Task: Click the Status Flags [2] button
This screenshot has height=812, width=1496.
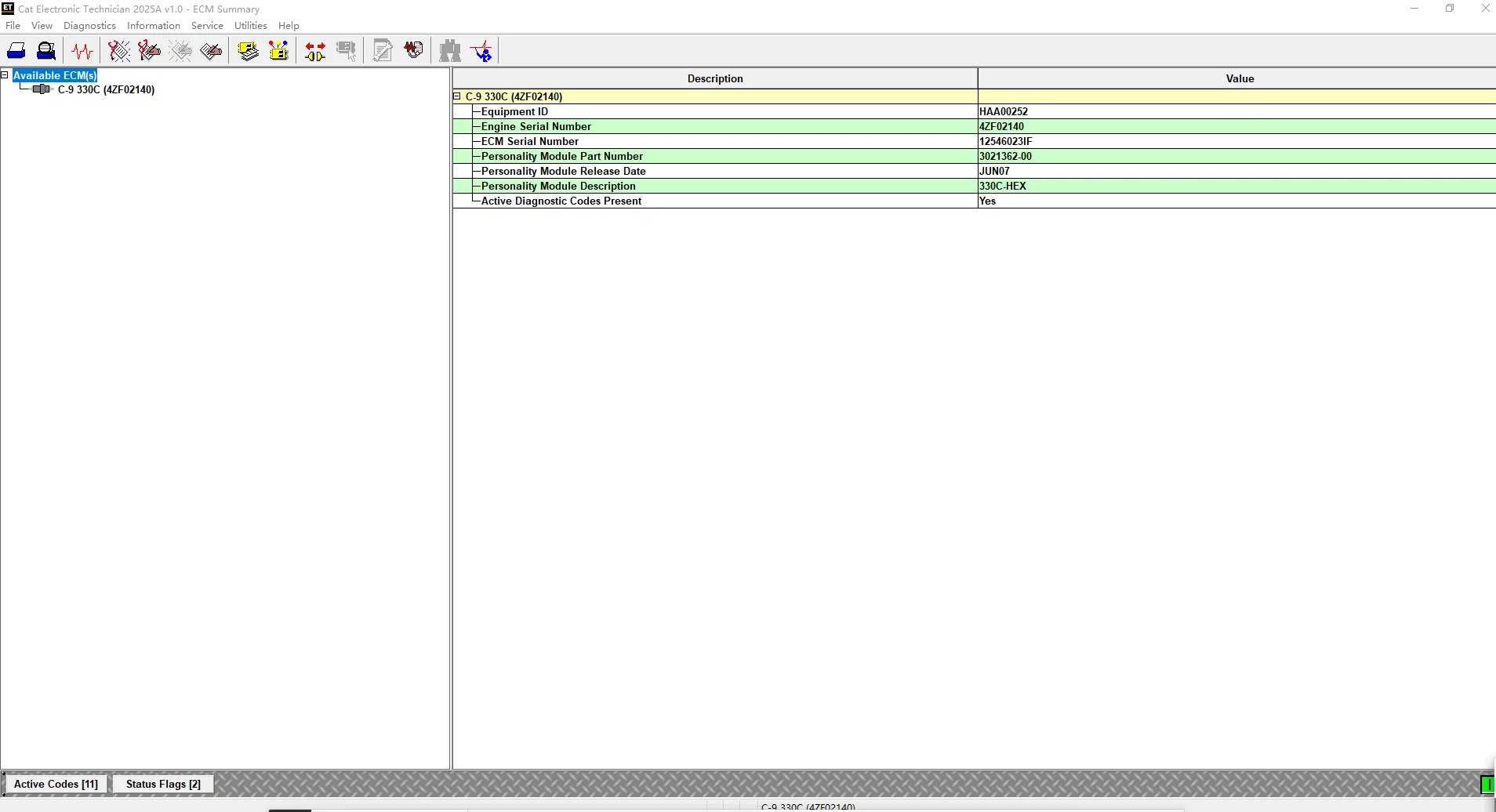Action: tap(163, 784)
